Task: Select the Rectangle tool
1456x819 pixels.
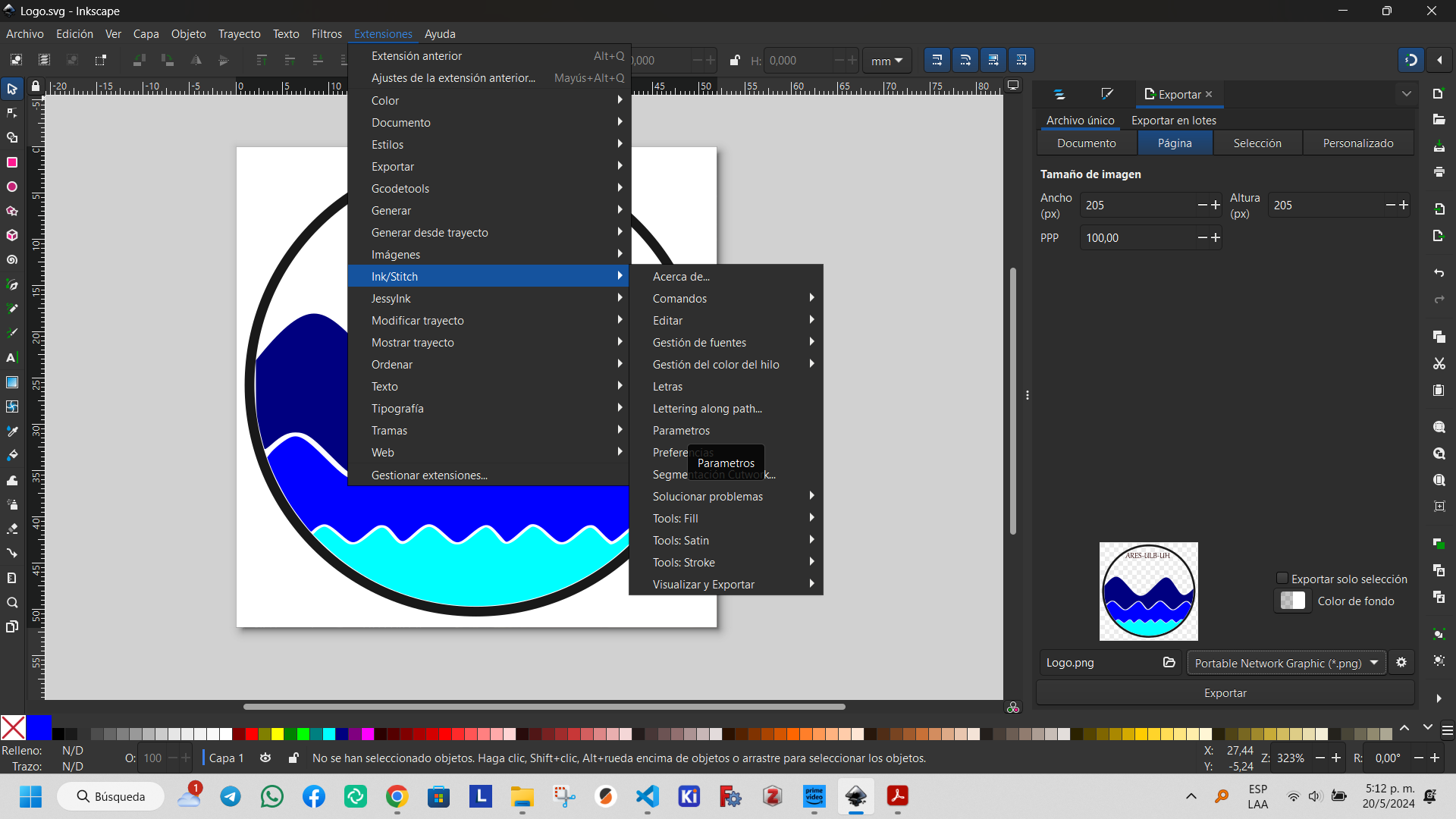Action: click(12, 162)
